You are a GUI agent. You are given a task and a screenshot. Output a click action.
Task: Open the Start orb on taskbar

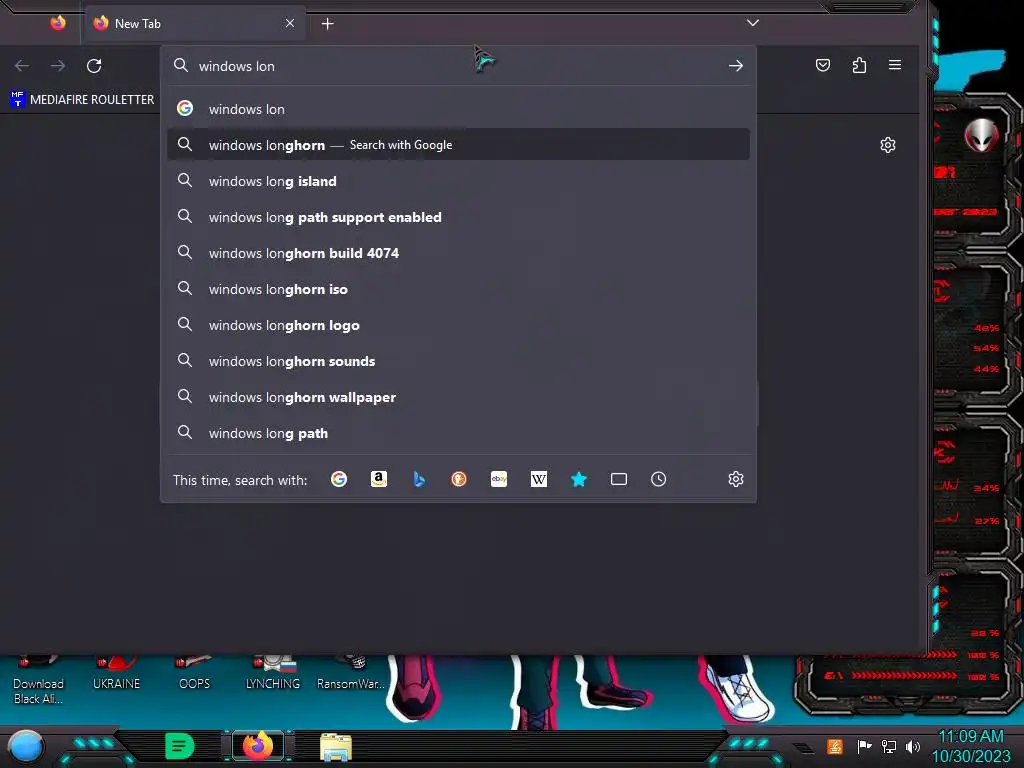click(x=26, y=746)
